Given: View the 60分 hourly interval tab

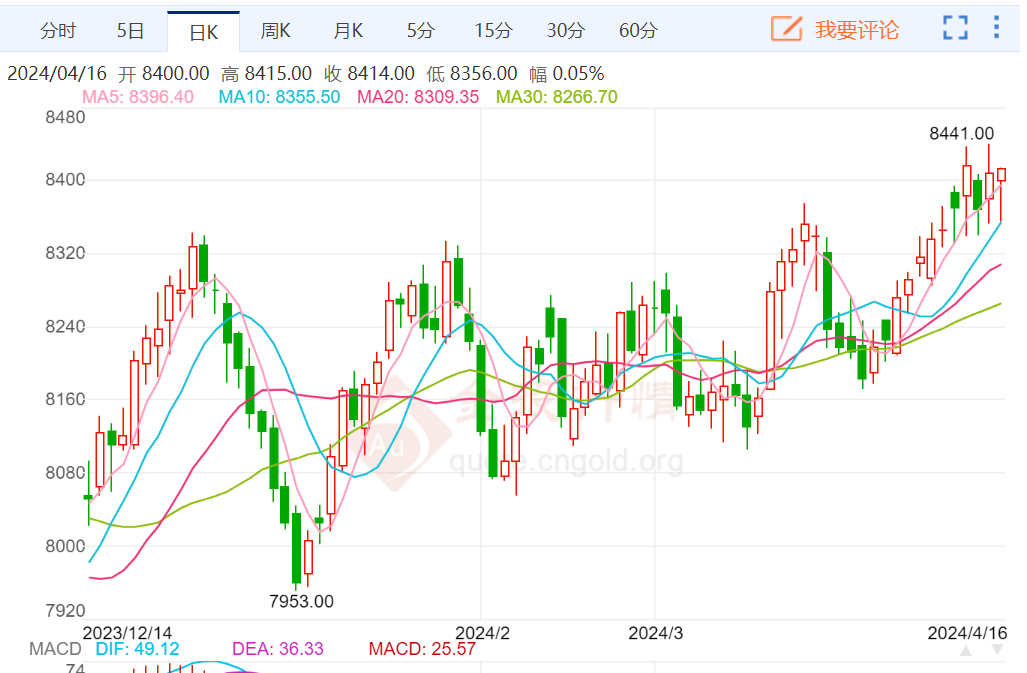Looking at the screenshot, I should [638, 31].
